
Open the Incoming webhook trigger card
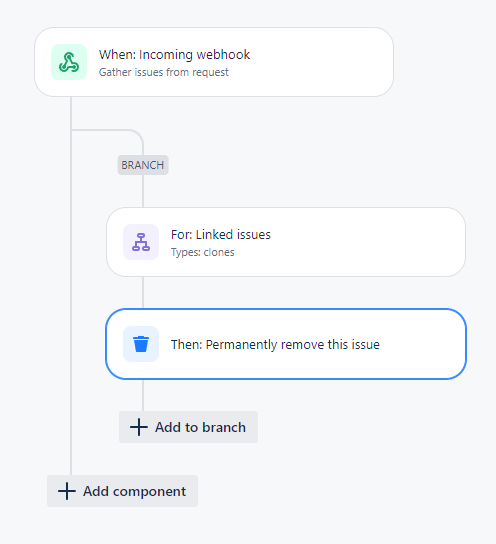(214, 62)
